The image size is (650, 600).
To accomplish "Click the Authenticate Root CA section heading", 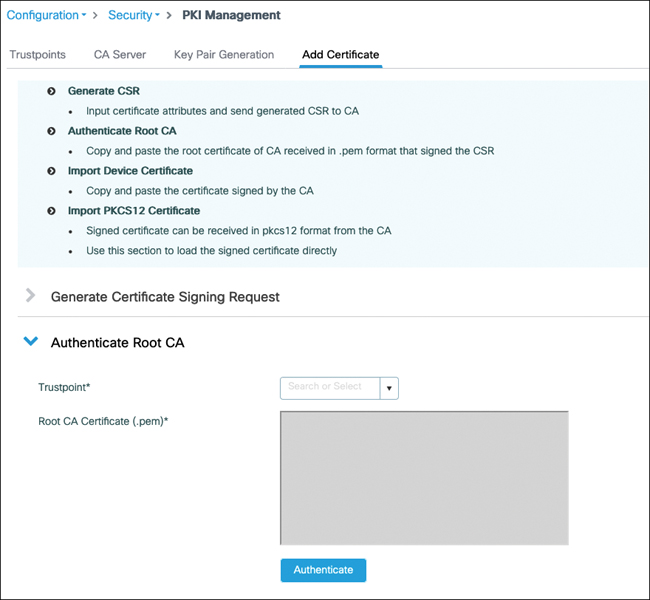I will coord(118,343).
